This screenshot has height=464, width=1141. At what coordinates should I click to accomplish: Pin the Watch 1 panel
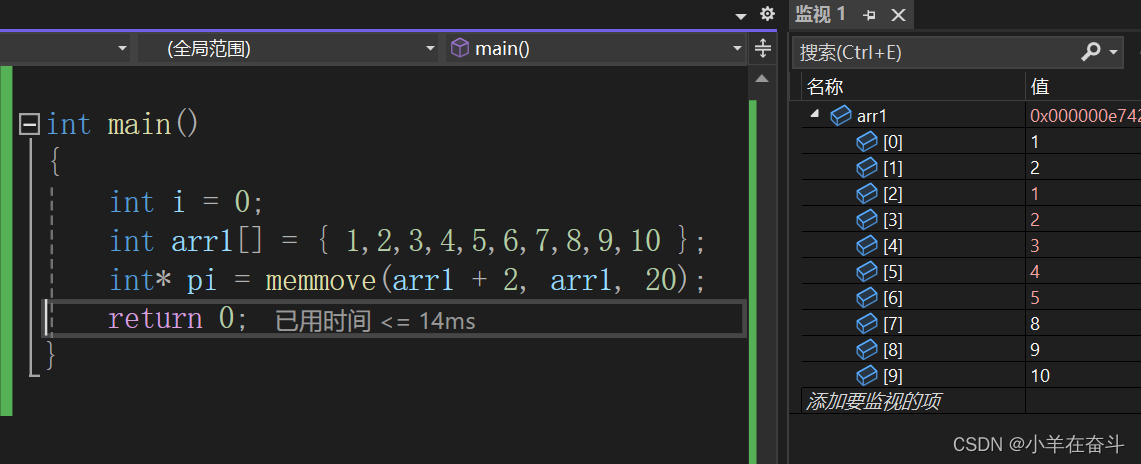click(869, 15)
